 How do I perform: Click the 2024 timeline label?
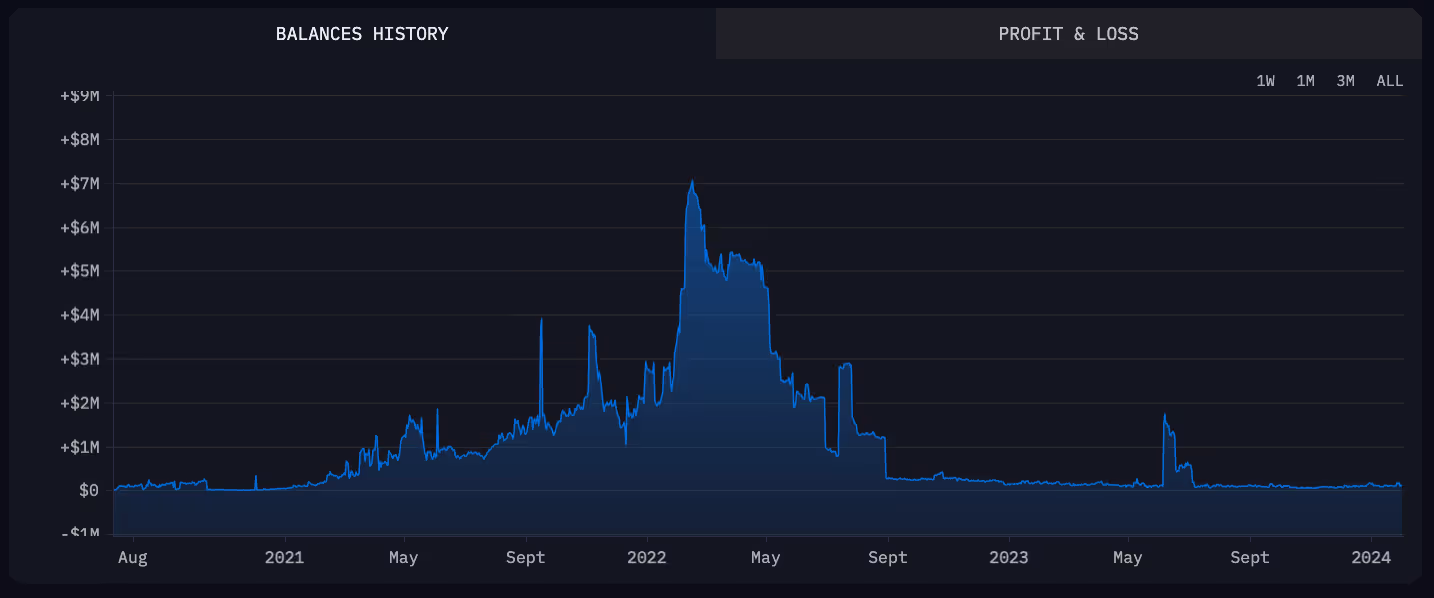(1370, 557)
